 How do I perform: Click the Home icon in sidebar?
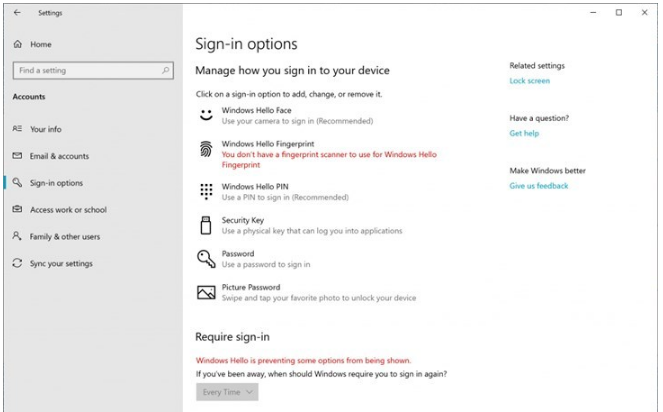tap(18, 45)
